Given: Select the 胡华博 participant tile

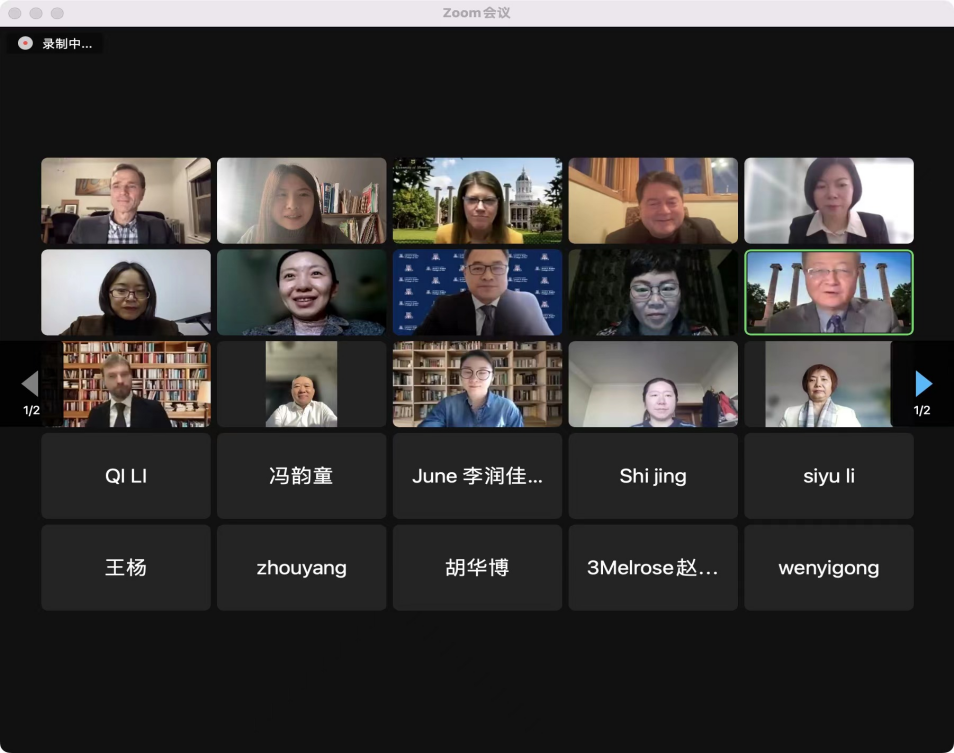Looking at the screenshot, I should [x=477, y=568].
